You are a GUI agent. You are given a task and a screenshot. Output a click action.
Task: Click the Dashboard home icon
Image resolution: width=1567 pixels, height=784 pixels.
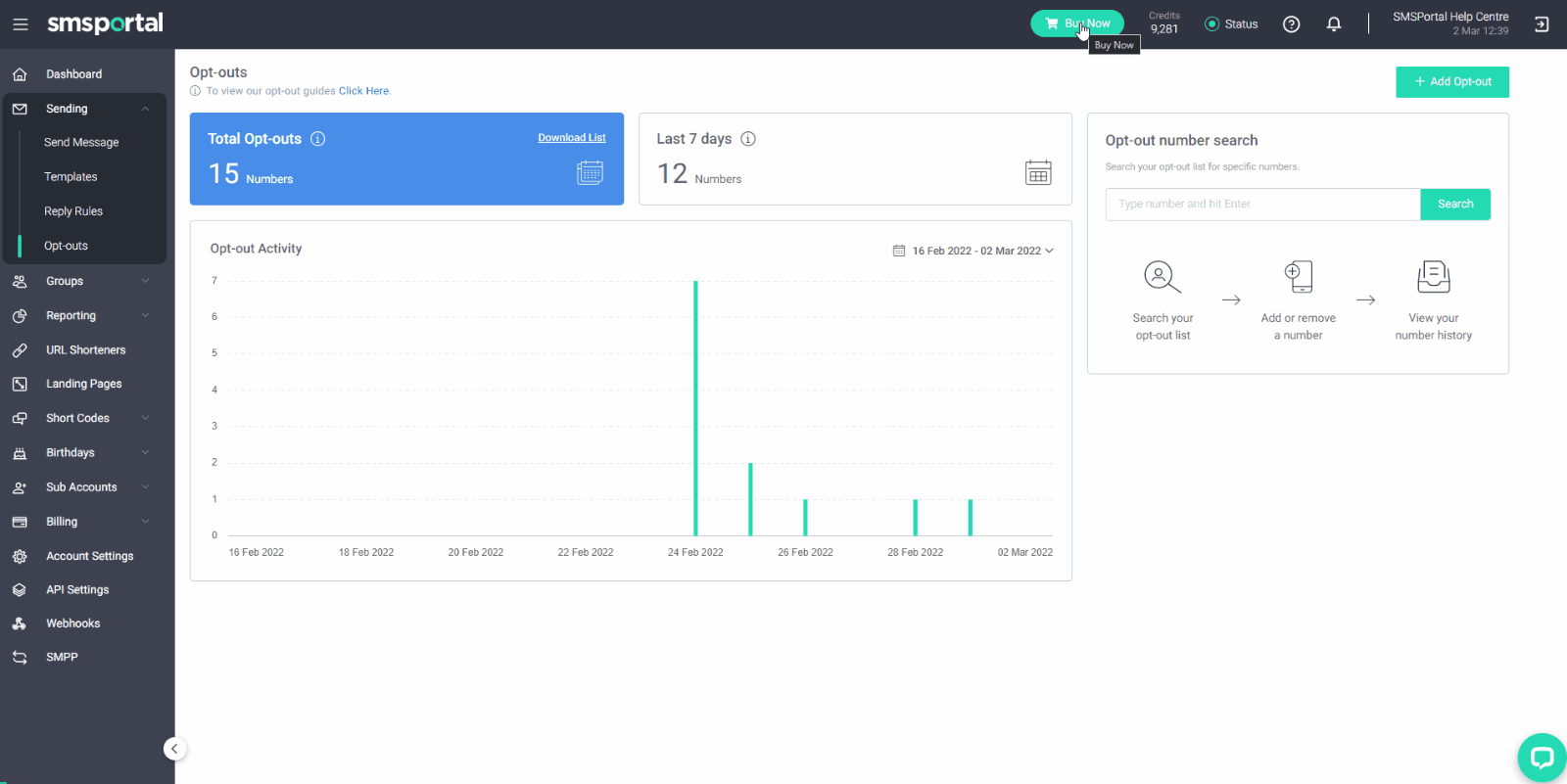(20, 74)
